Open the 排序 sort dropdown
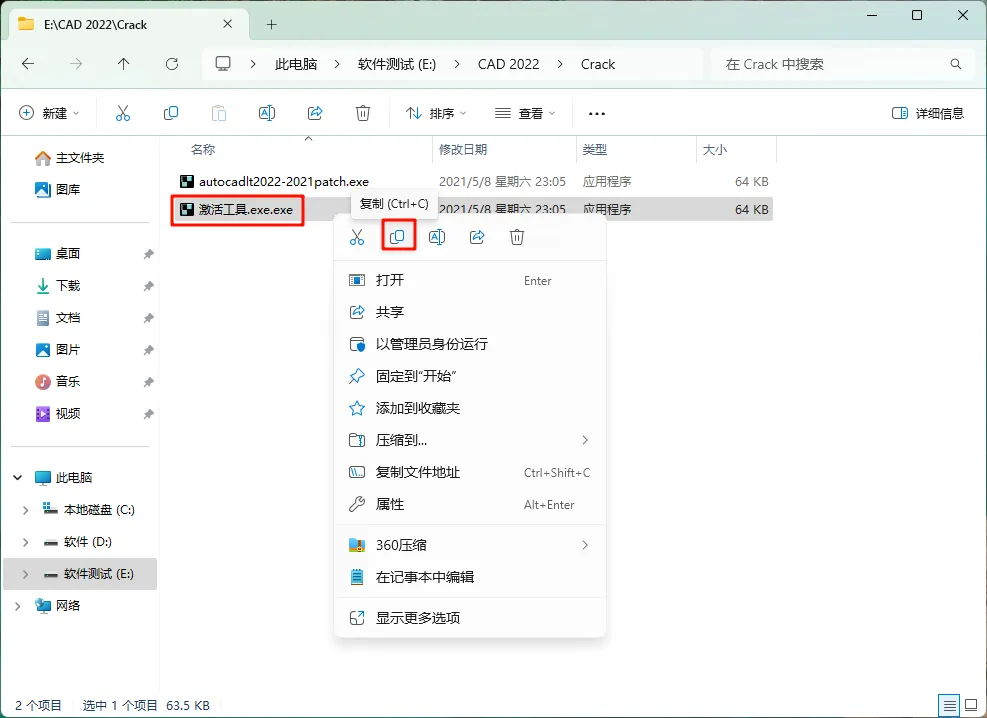This screenshot has width=987, height=718. [436, 113]
